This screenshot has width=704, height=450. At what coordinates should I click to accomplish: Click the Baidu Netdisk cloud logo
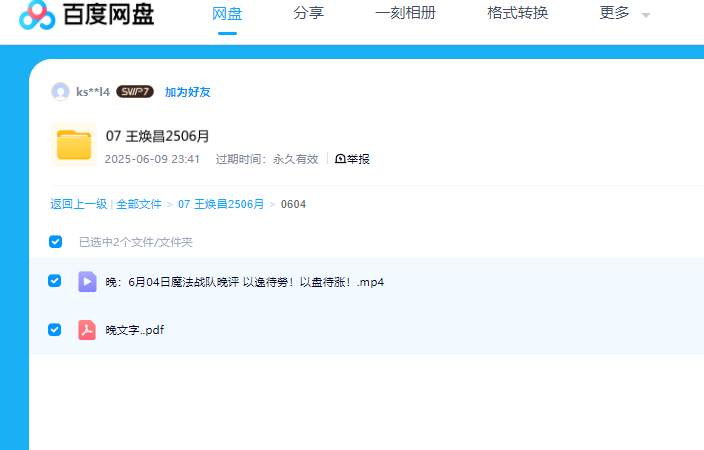[x=36, y=14]
